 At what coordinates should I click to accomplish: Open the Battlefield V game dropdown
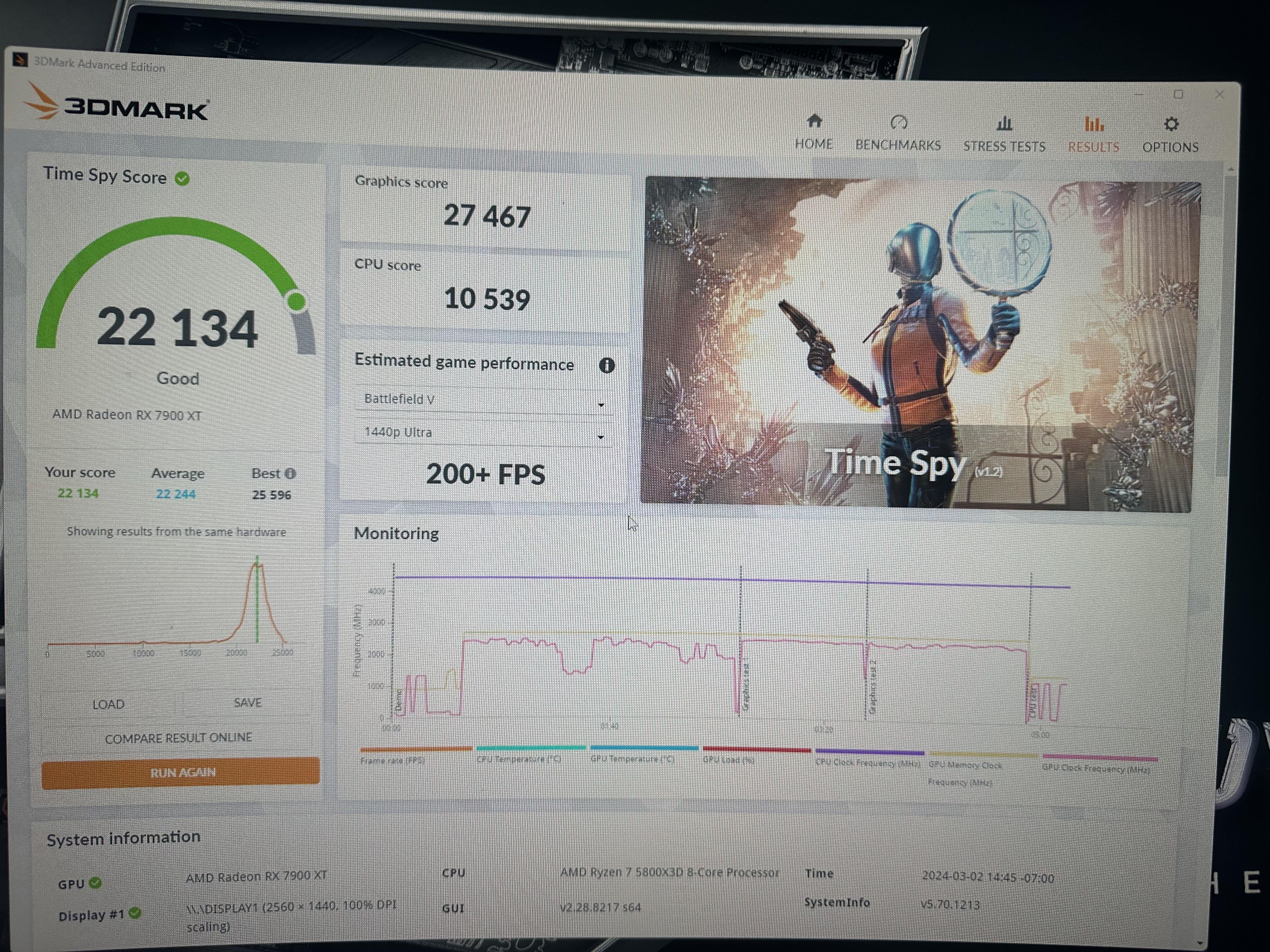(484, 400)
